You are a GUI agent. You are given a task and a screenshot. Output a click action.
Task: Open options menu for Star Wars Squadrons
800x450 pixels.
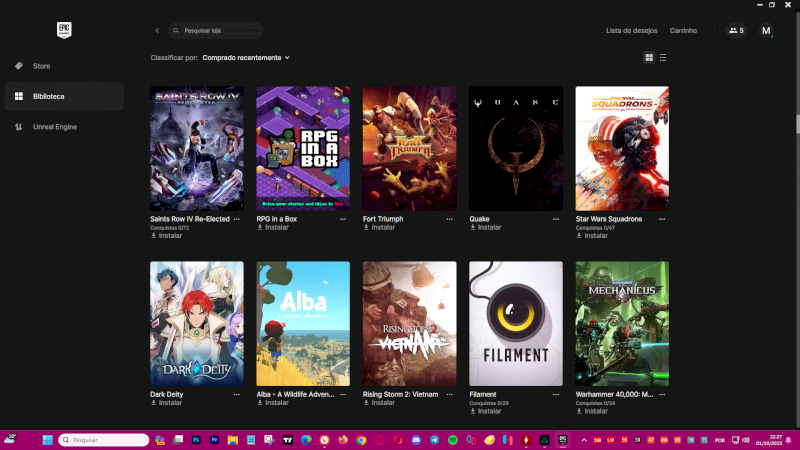tap(662, 219)
